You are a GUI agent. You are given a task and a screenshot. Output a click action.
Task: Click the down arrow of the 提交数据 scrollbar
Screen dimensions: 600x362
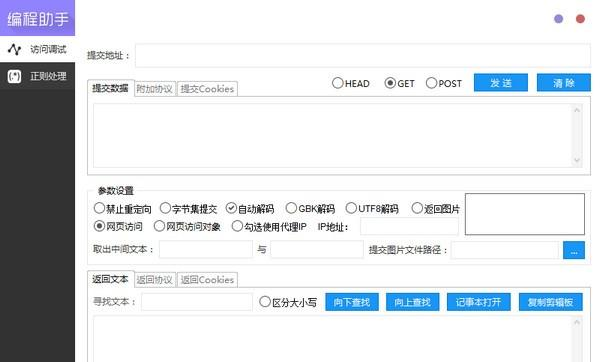coord(577,160)
